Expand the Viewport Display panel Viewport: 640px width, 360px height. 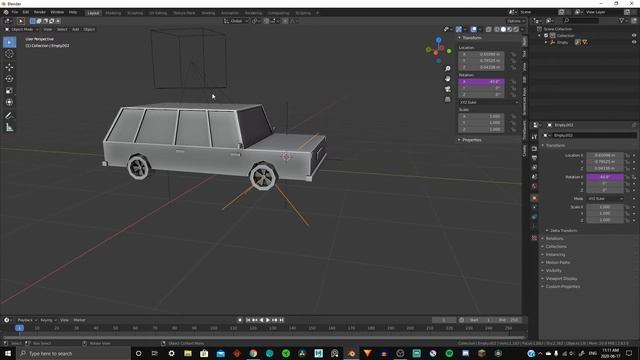561,279
